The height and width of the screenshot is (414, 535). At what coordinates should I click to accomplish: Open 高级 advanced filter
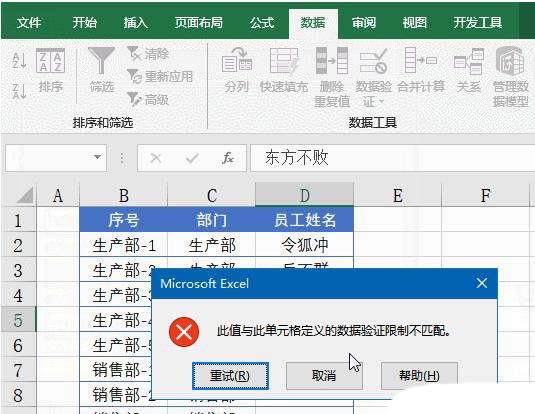[148, 100]
